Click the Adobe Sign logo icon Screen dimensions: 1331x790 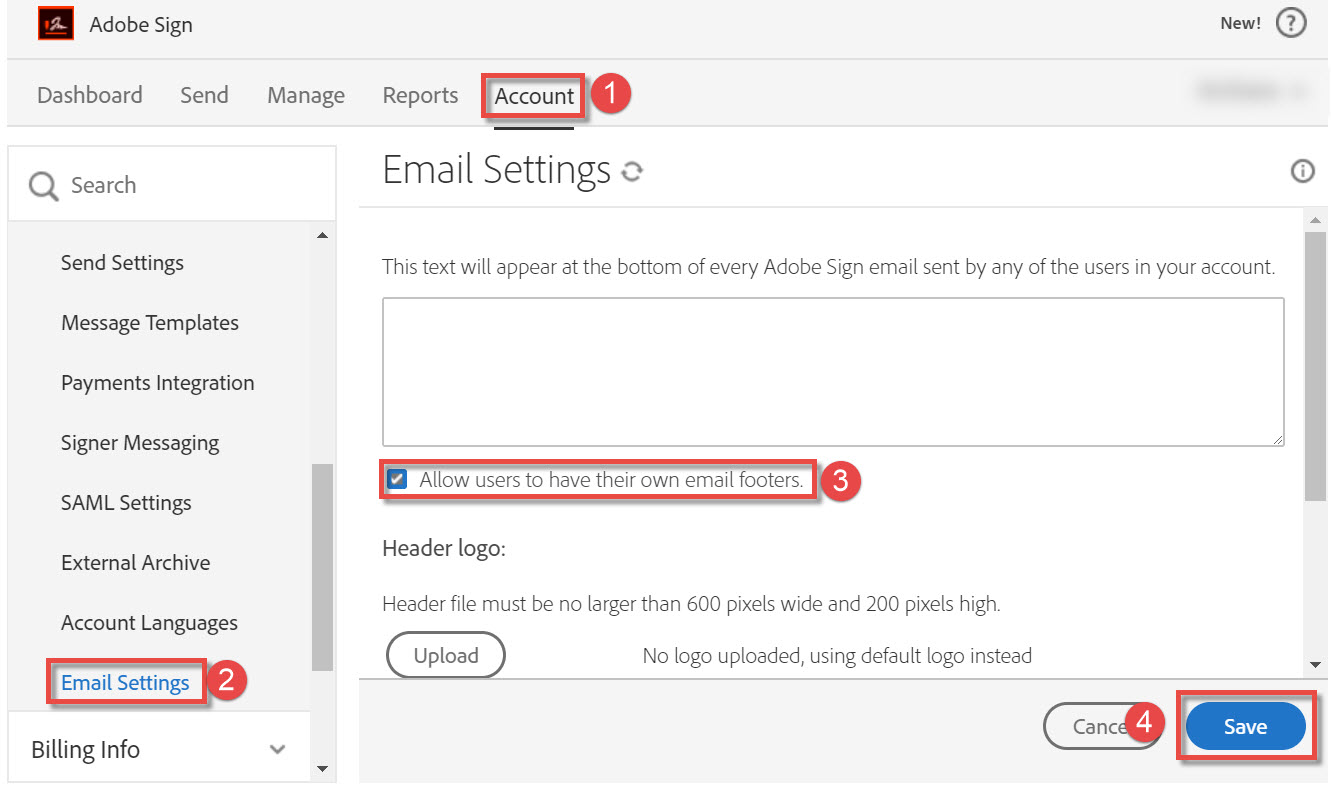pos(56,24)
